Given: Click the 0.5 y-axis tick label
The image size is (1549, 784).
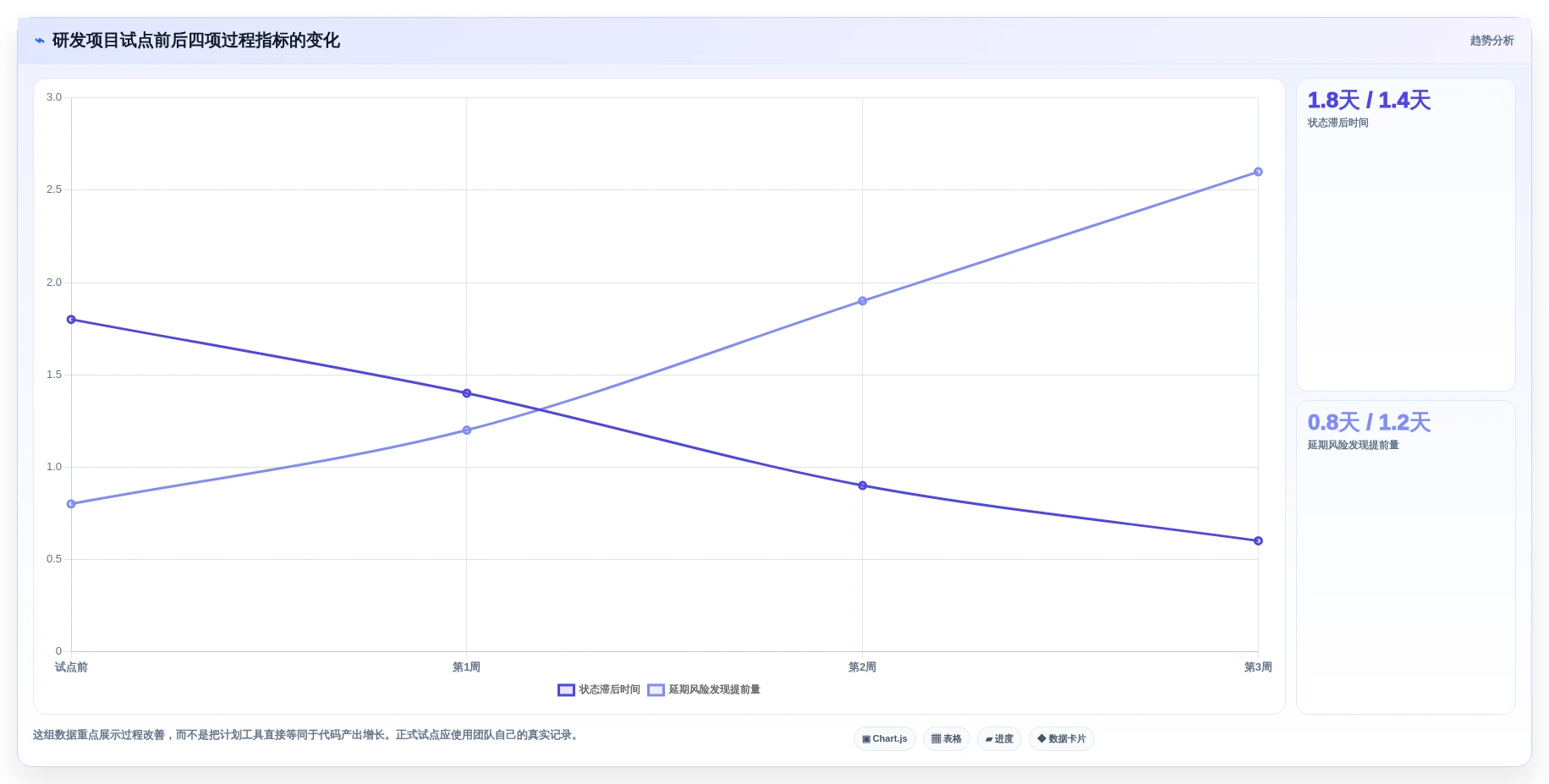Looking at the screenshot, I should click(x=54, y=559).
